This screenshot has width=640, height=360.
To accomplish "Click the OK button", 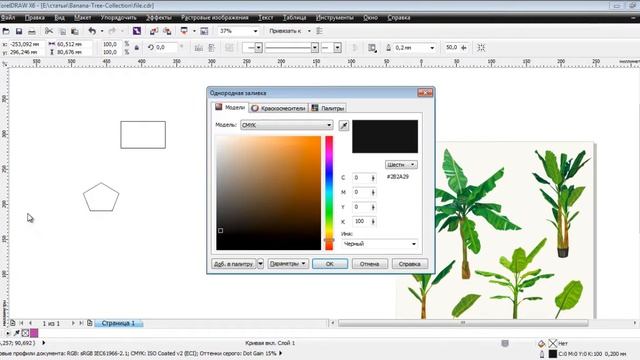I will pyautogui.click(x=330, y=264).
